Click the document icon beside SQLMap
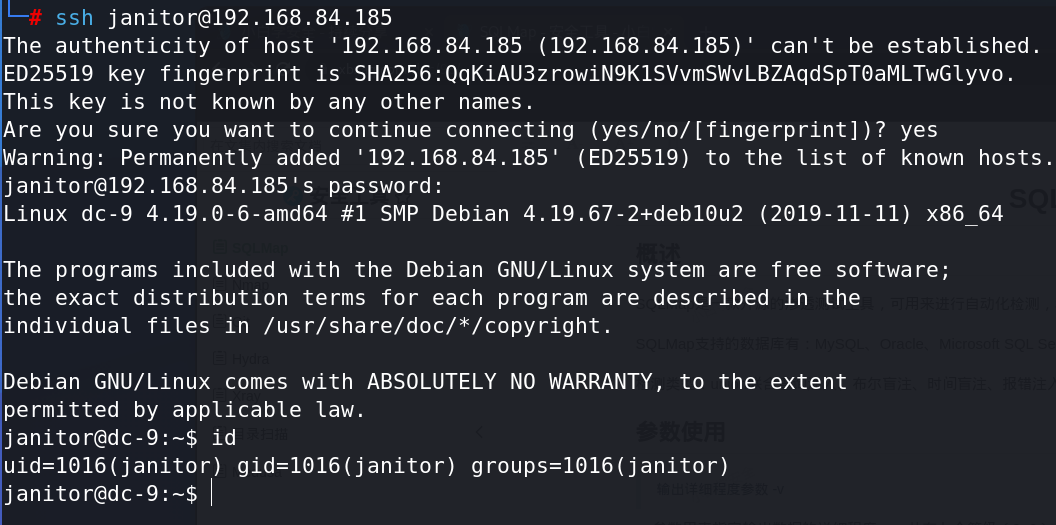Screen dimensions: 1056x525 [219, 247]
